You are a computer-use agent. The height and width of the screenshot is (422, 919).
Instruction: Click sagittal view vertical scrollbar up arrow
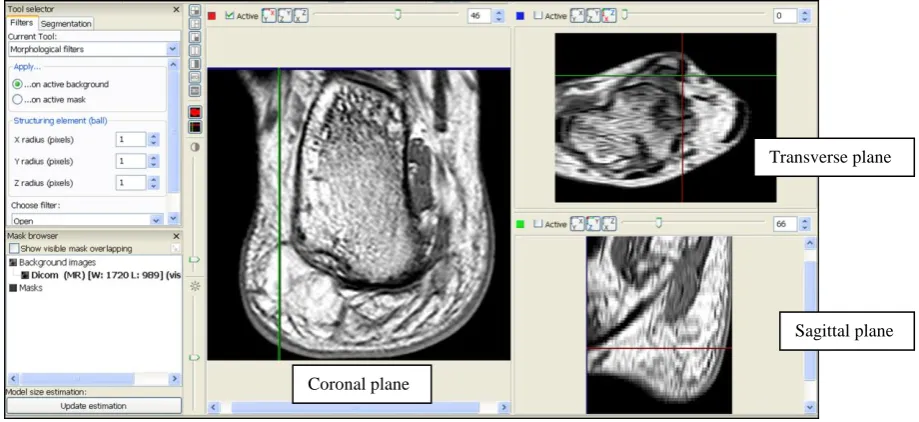point(810,242)
